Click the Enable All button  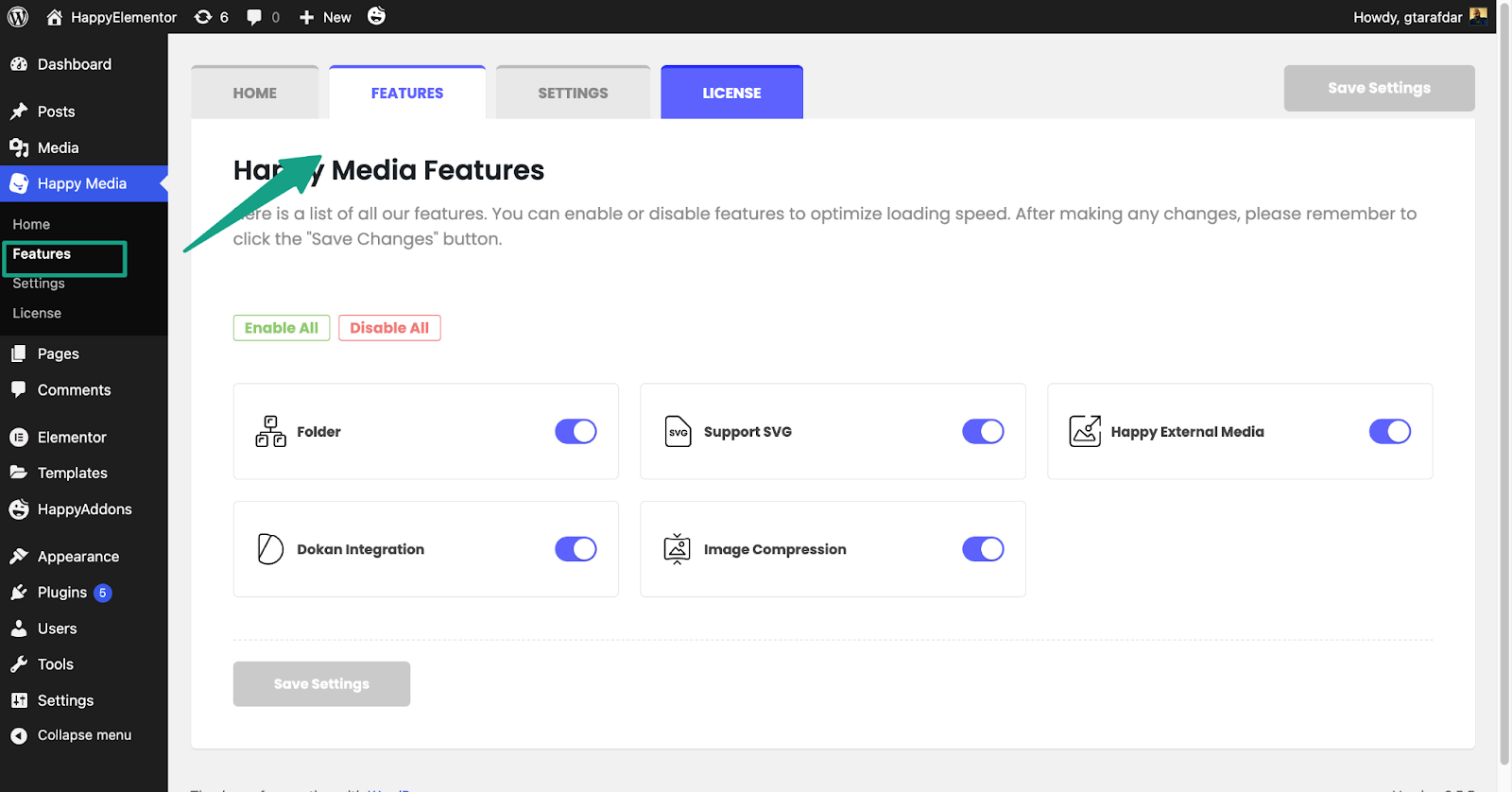[282, 328]
